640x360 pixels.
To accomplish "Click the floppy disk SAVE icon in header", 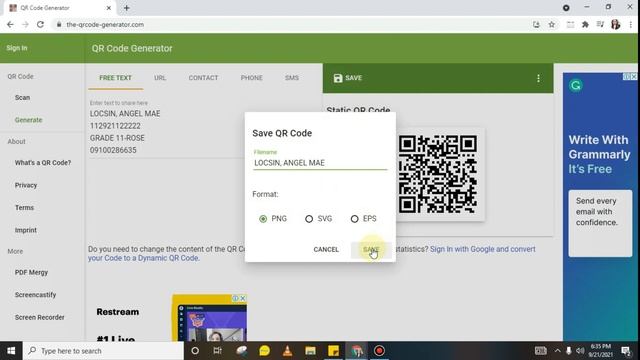I will click(x=338, y=78).
